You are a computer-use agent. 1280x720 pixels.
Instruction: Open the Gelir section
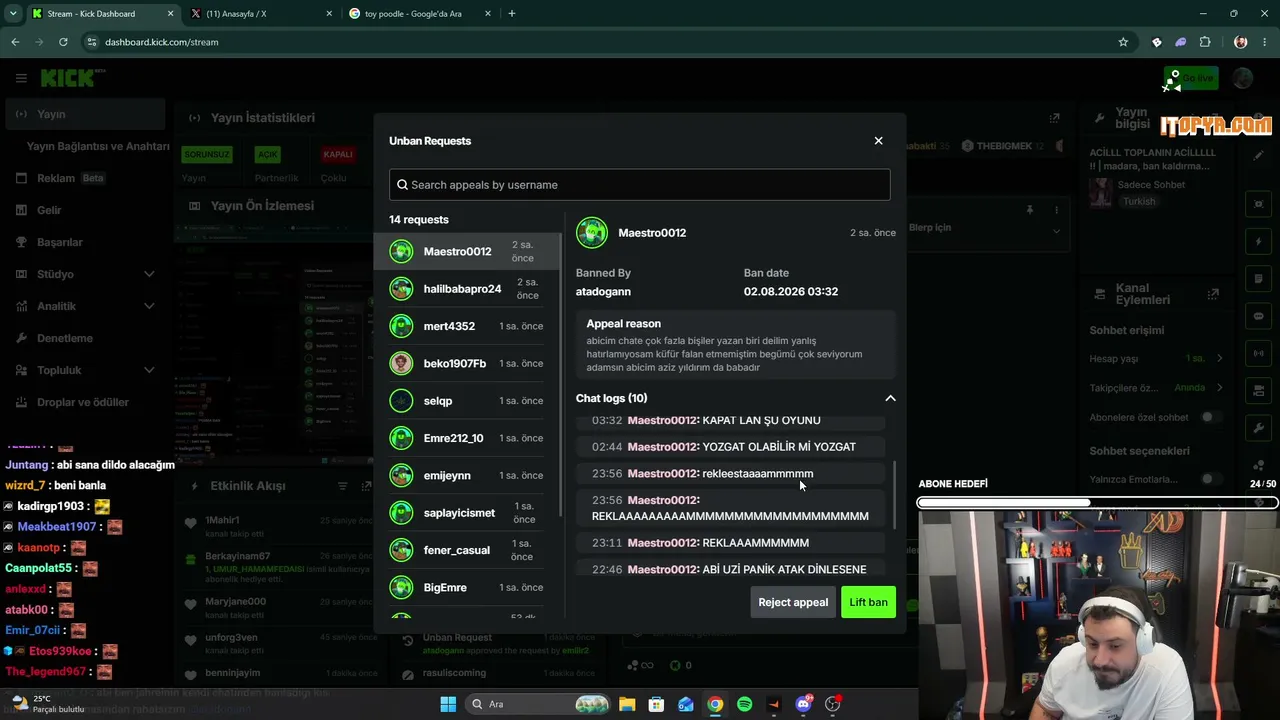84,210
